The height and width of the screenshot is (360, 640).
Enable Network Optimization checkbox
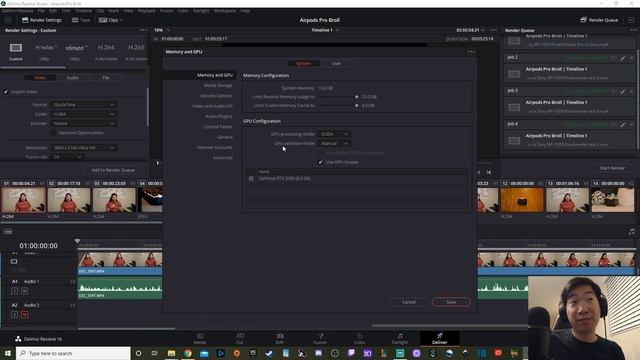[x=53, y=133]
